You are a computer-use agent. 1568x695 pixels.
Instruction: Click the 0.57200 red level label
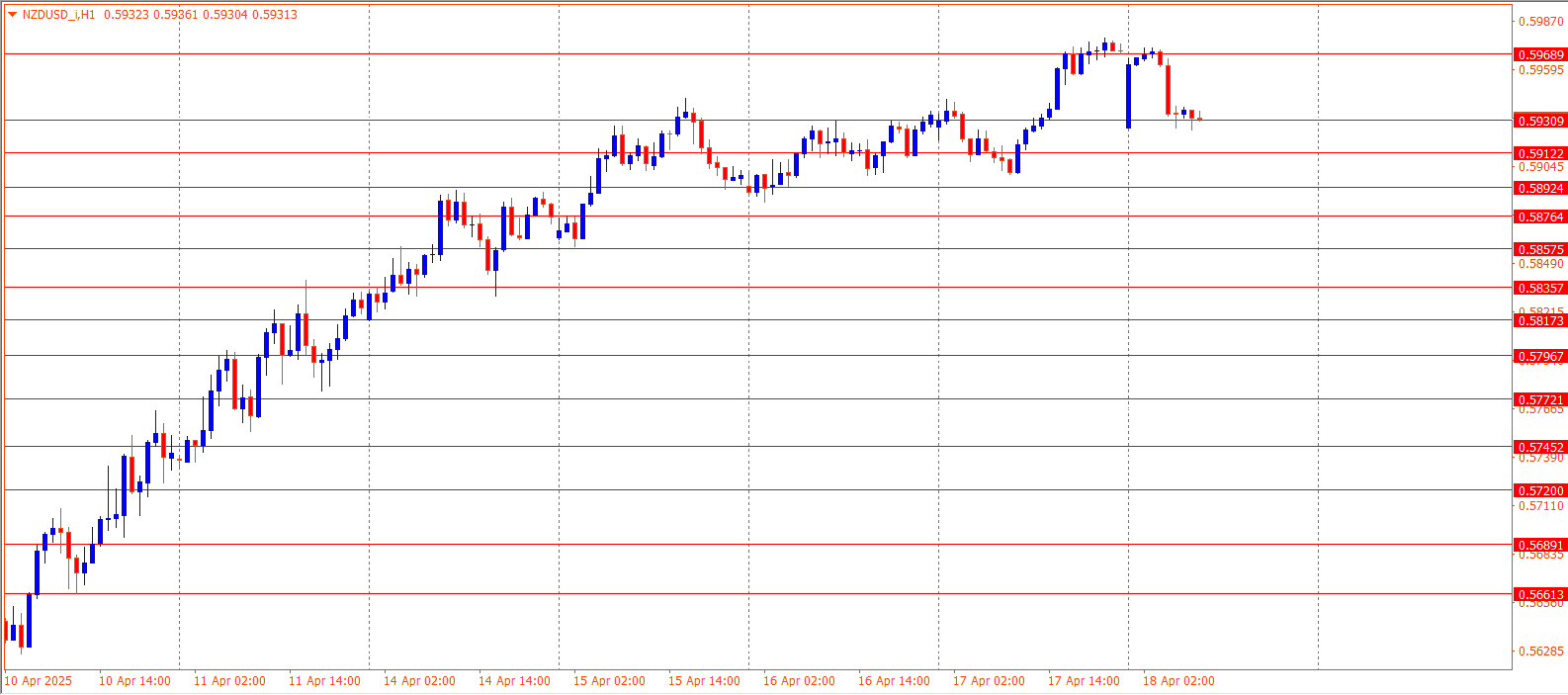[1540, 490]
